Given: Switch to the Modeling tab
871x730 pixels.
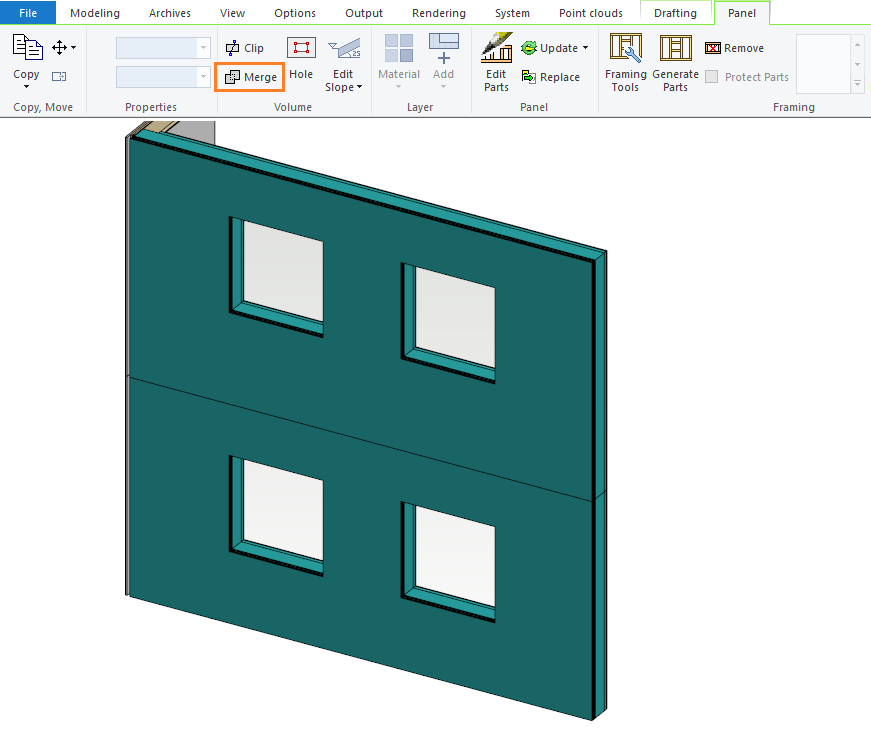Looking at the screenshot, I should (x=94, y=13).
